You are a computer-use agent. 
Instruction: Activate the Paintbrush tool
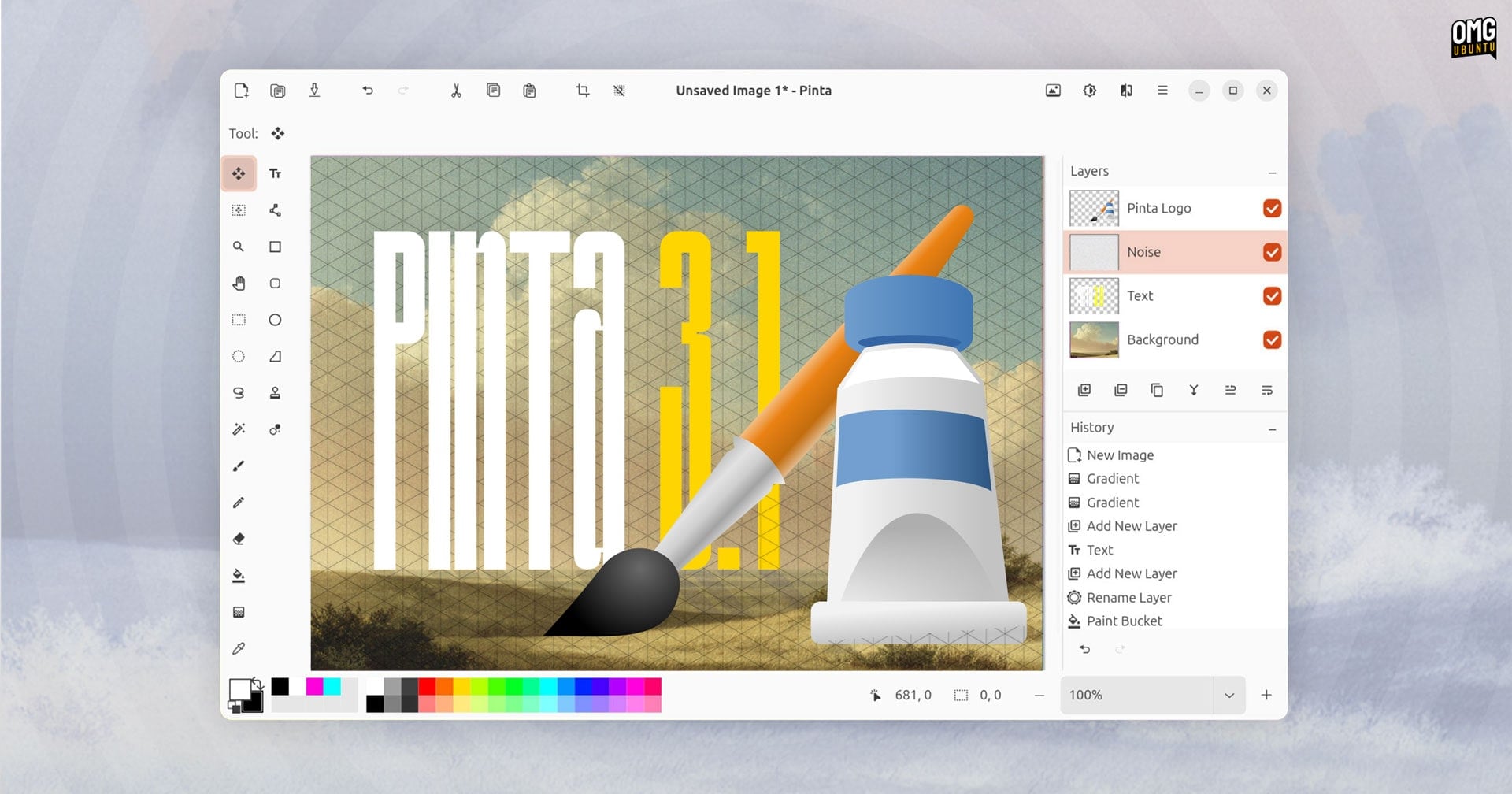(x=239, y=466)
